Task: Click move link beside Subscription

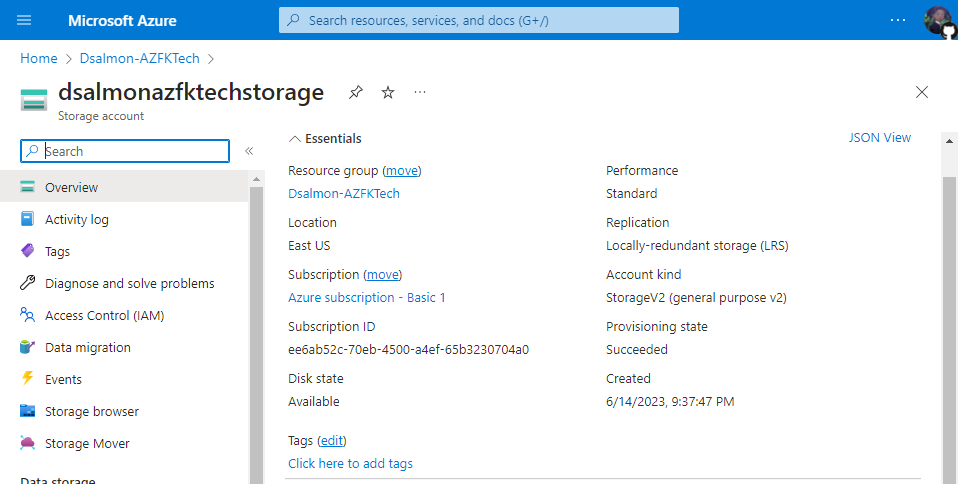Action: 383,274
